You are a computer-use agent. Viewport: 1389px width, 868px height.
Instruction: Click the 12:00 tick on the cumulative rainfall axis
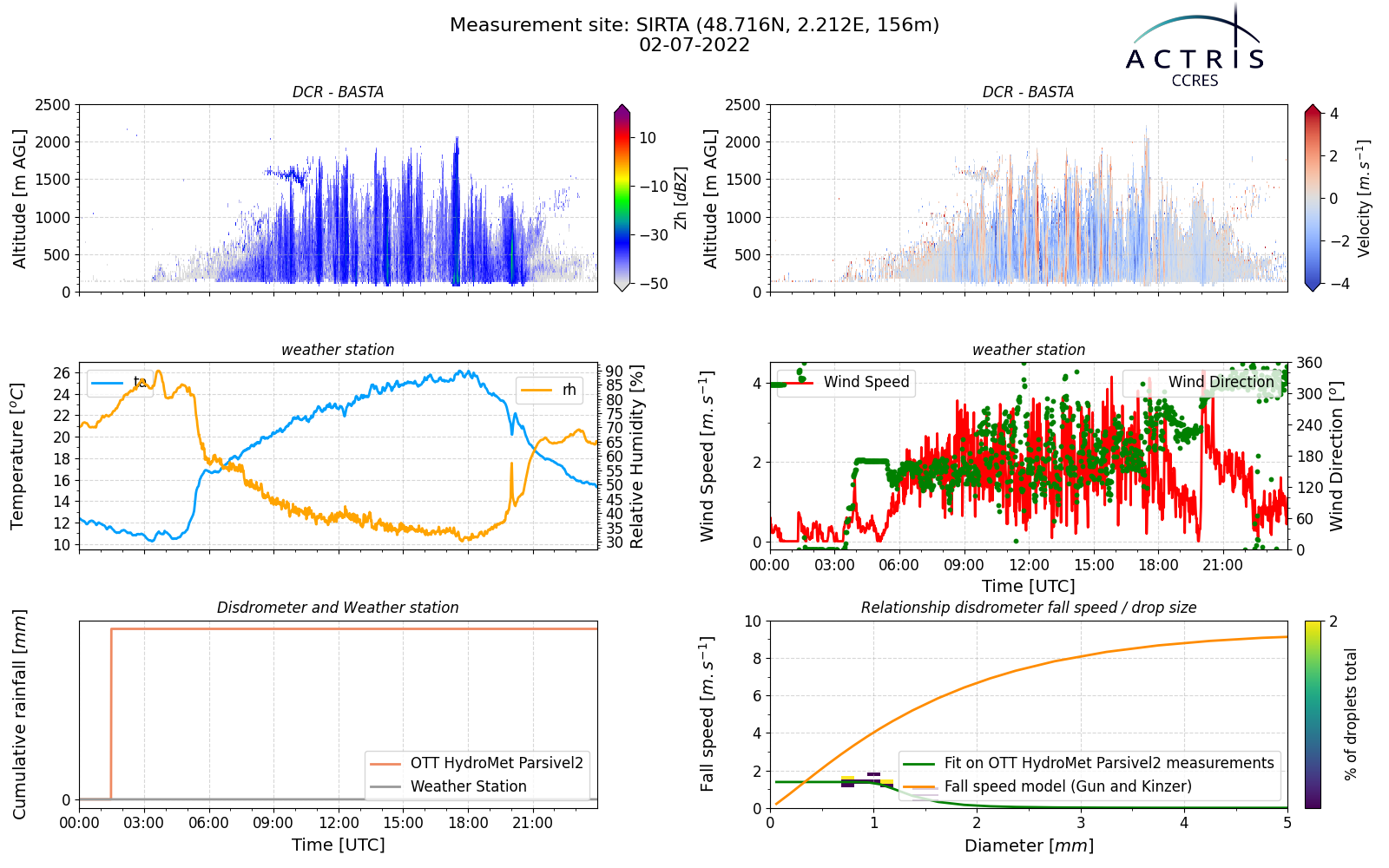(x=338, y=823)
